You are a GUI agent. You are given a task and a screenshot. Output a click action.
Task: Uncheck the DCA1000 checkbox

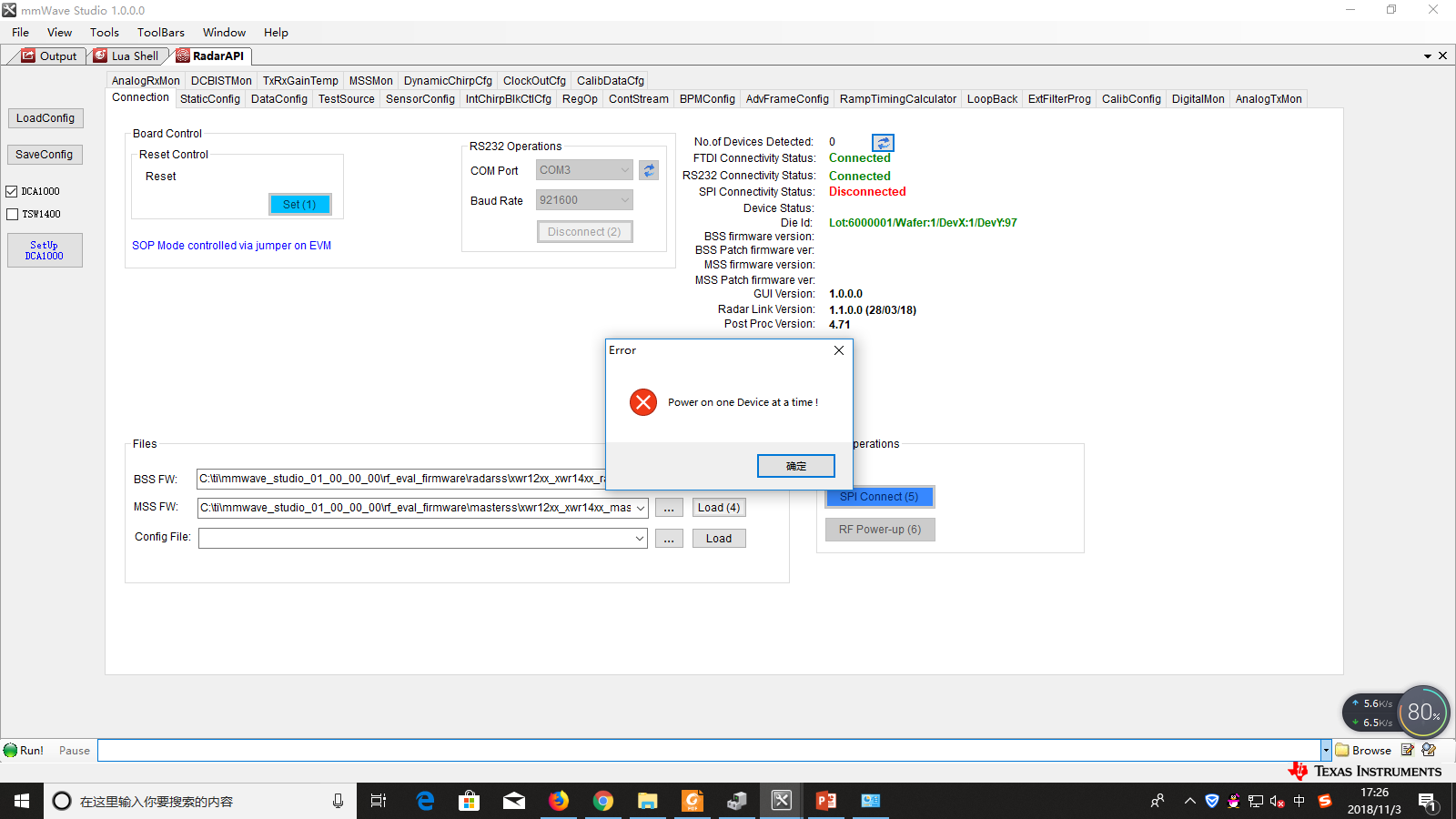pos(12,191)
